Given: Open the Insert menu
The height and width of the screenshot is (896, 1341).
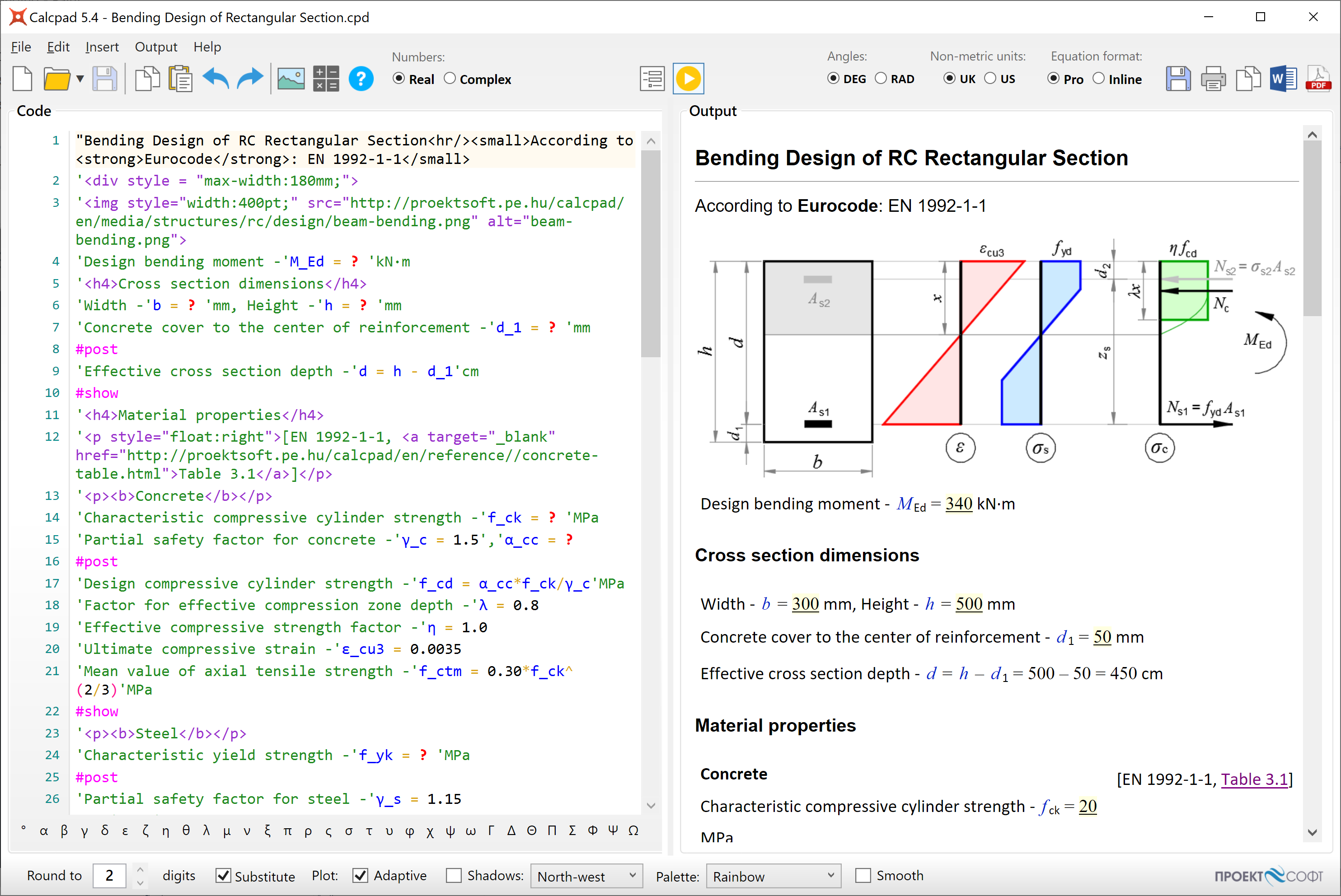Looking at the screenshot, I should tap(102, 47).
